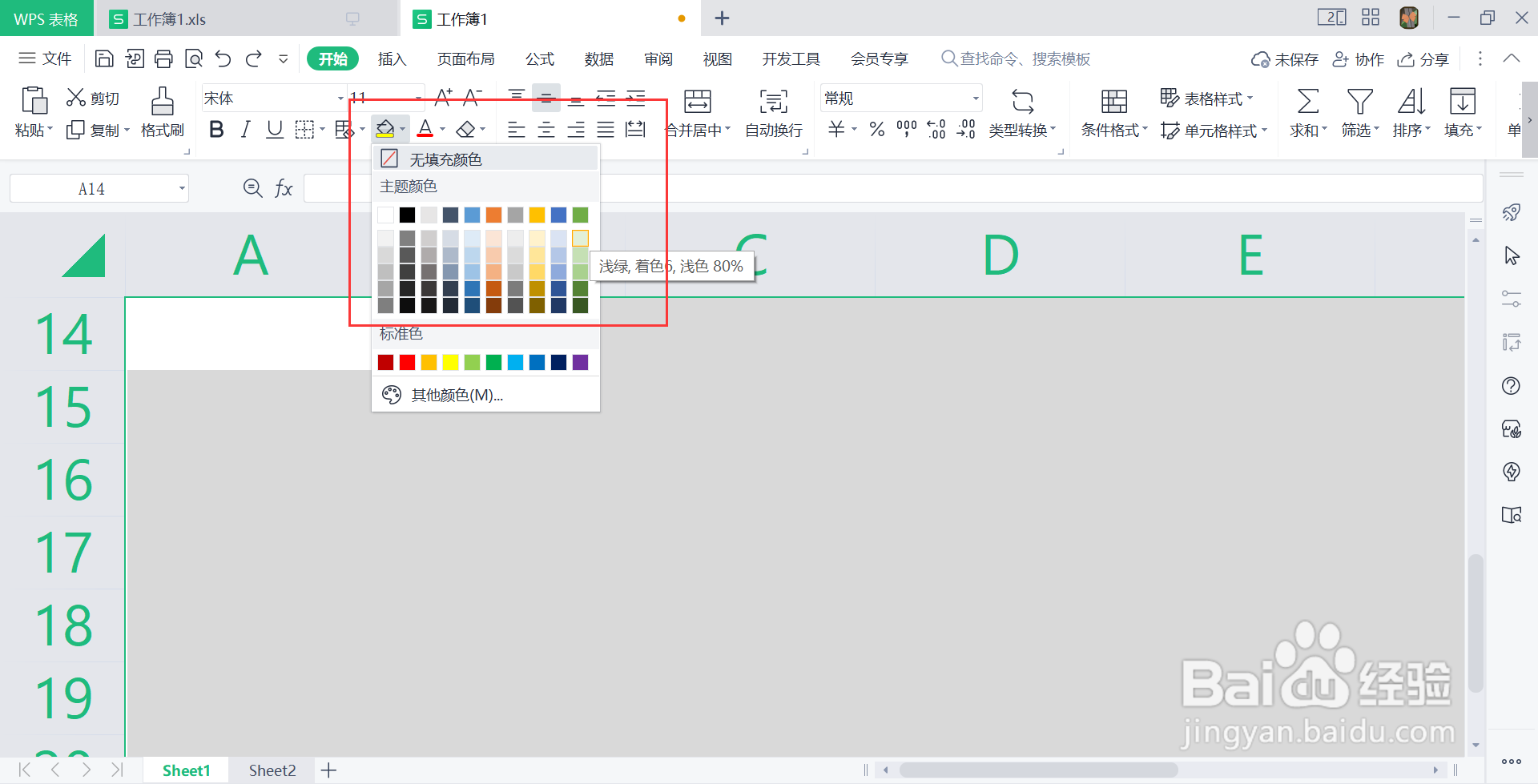Switch to the 视图 ribbon tab
The image size is (1538, 784).
pyautogui.click(x=717, y=58)
